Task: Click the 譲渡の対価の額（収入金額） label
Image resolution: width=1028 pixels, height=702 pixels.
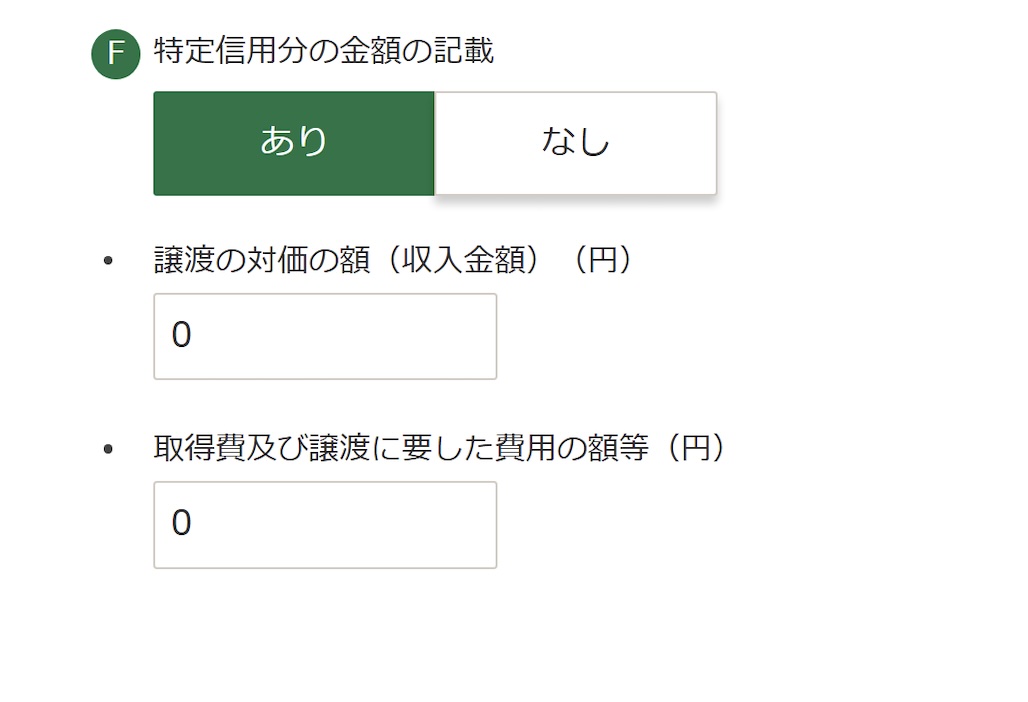Action: 347,260
